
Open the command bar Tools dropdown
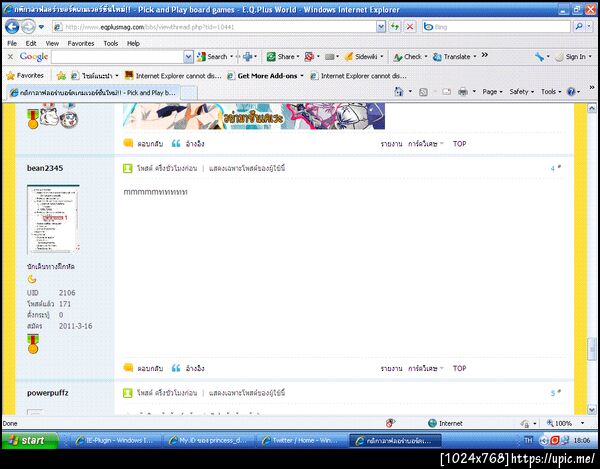pyautogui.click(x=551, y=92)
